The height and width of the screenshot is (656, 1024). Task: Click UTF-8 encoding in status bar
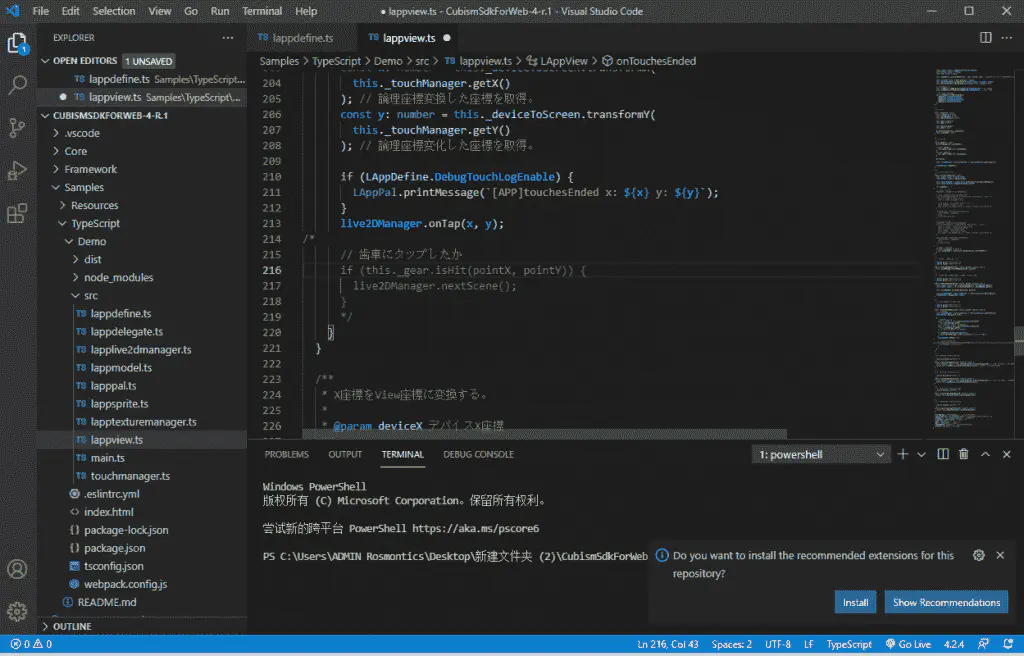(778, 644)
